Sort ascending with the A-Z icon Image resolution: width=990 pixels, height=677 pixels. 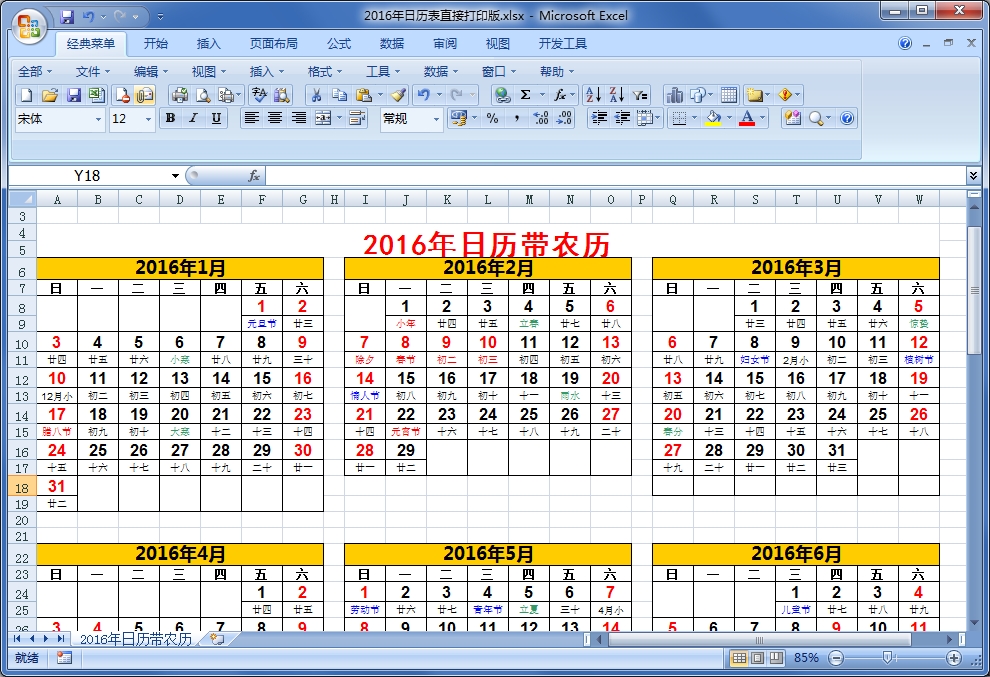[591, 94]
